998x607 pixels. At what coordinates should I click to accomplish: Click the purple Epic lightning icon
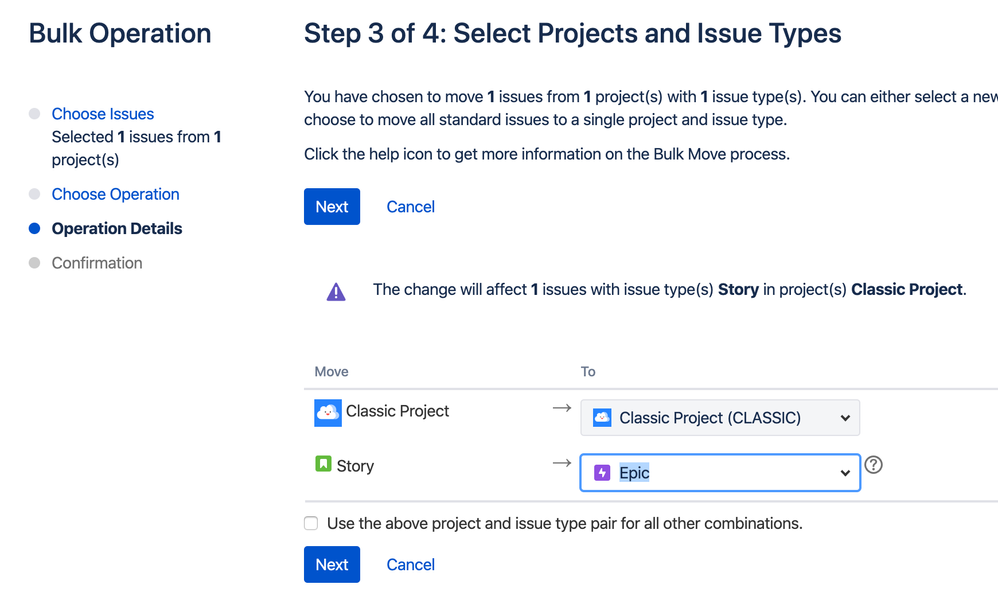point(602,473)
